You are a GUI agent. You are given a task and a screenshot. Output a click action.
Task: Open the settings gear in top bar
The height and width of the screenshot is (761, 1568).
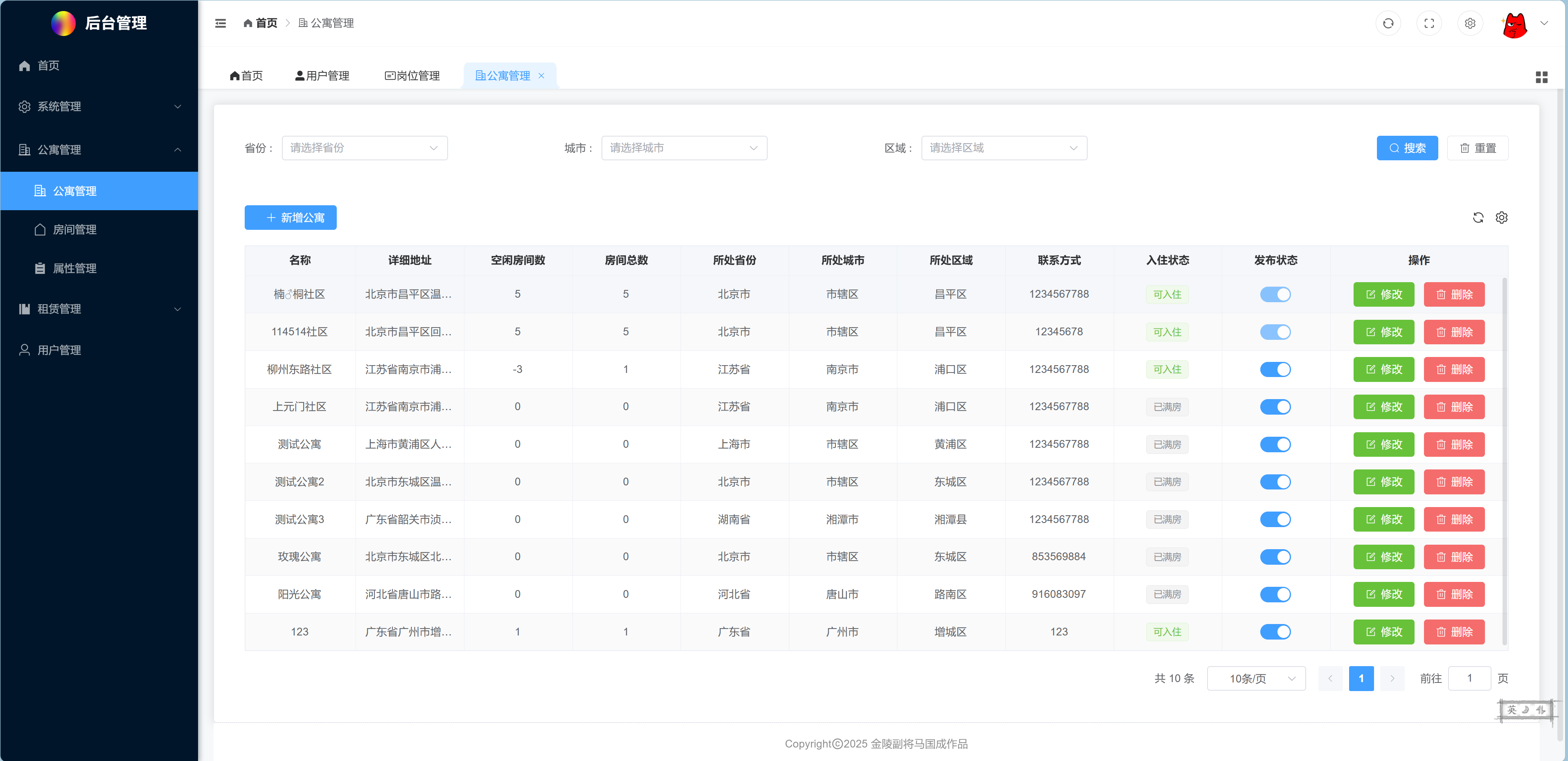tap(1470, 23)
